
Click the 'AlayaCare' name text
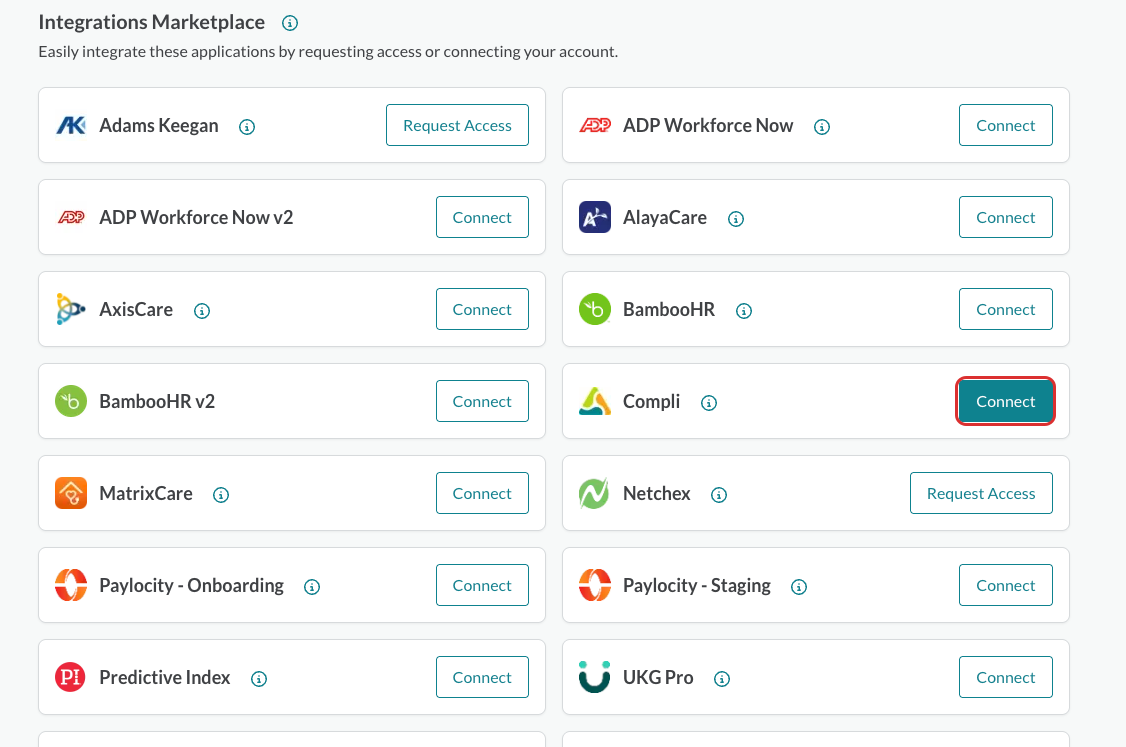tap(665, 218)
